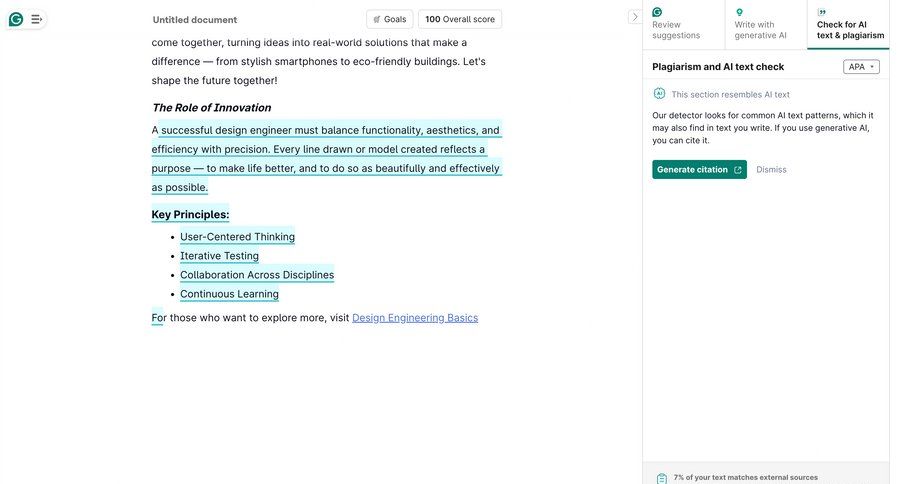900x484 pixels.
Task: Switch to Review suggestions tab
Action: [x=683, y=24]
